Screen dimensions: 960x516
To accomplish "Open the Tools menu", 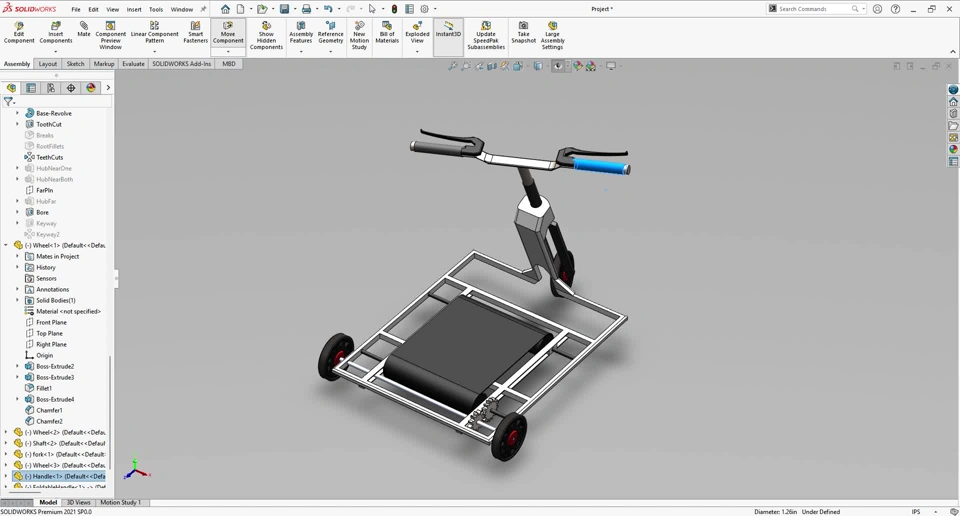I will (156, 9).
